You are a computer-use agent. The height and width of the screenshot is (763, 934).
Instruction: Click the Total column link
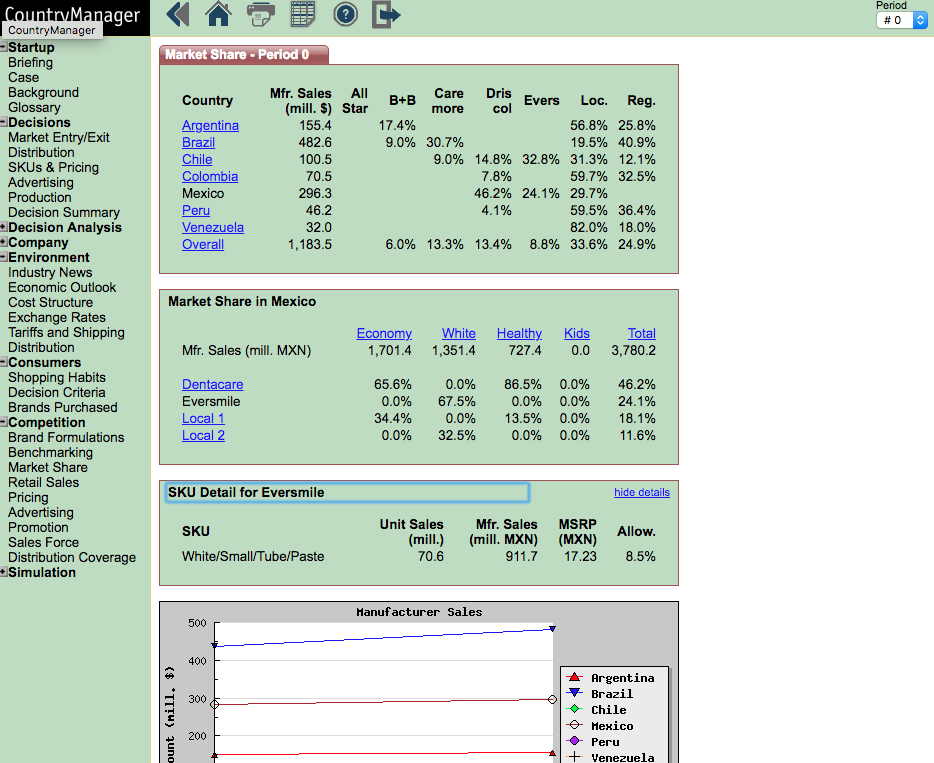(x=642, y=334)
